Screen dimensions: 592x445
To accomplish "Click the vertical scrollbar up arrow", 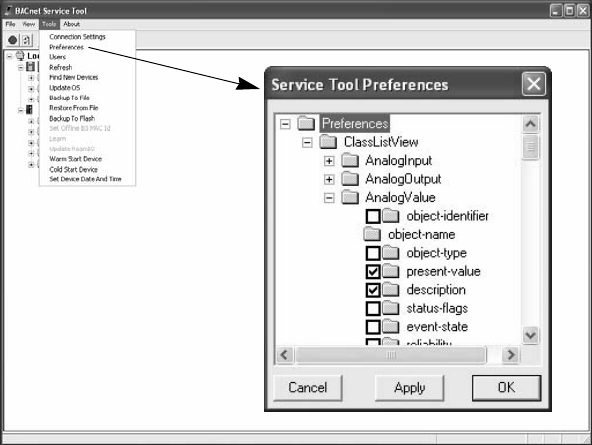I will pos(530,124).
